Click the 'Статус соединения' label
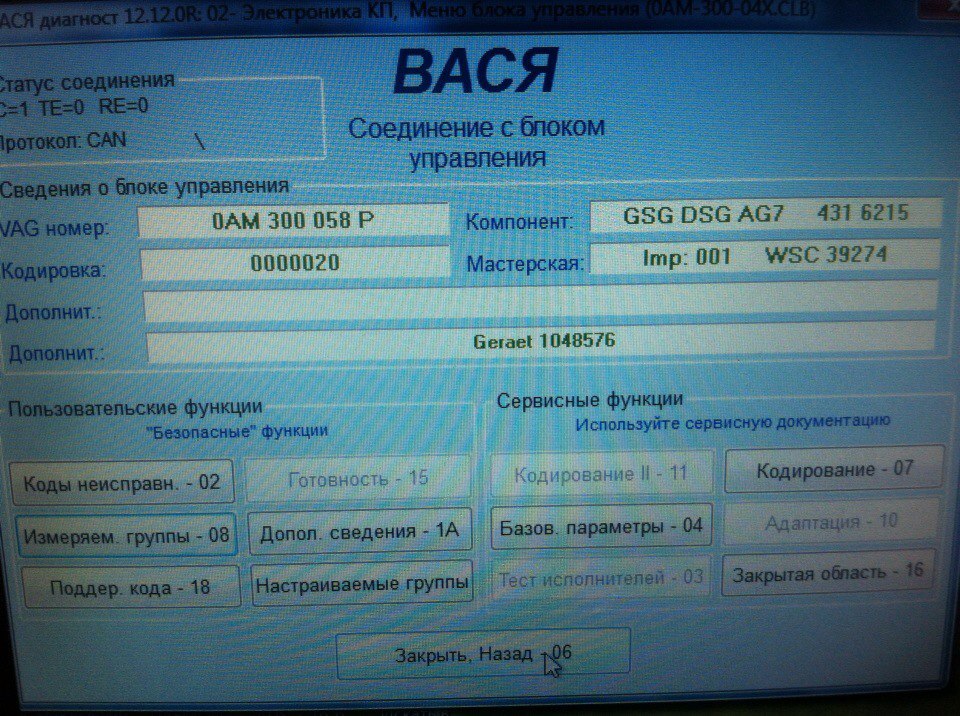960x716 pixels. tap(87, 81)
